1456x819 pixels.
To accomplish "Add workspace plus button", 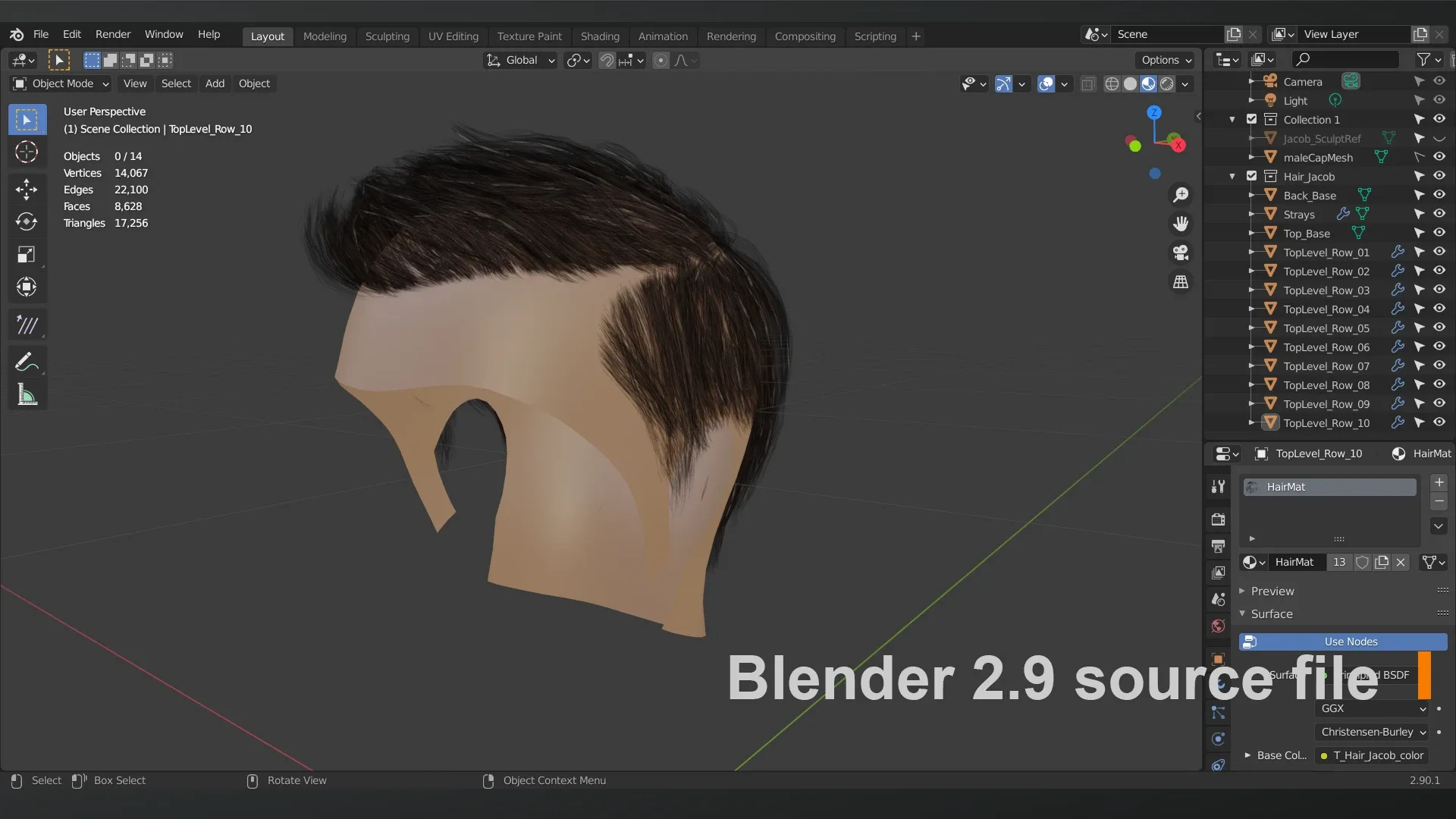I will click(915, 36).
